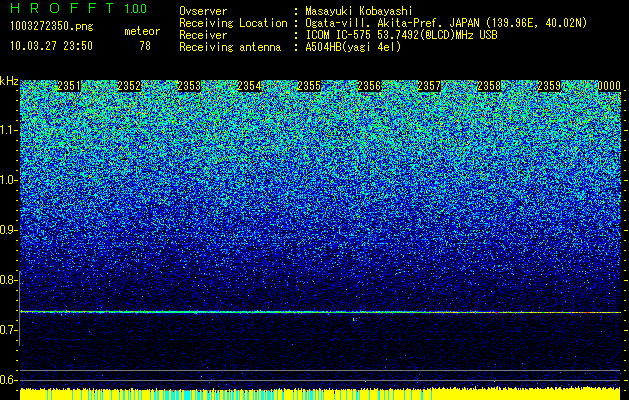Image resolution: width=629 pixels, height=400 pixels.
Task: Click antenna value A504HB(yagi 4el)
Action: [x=353, y=47]
